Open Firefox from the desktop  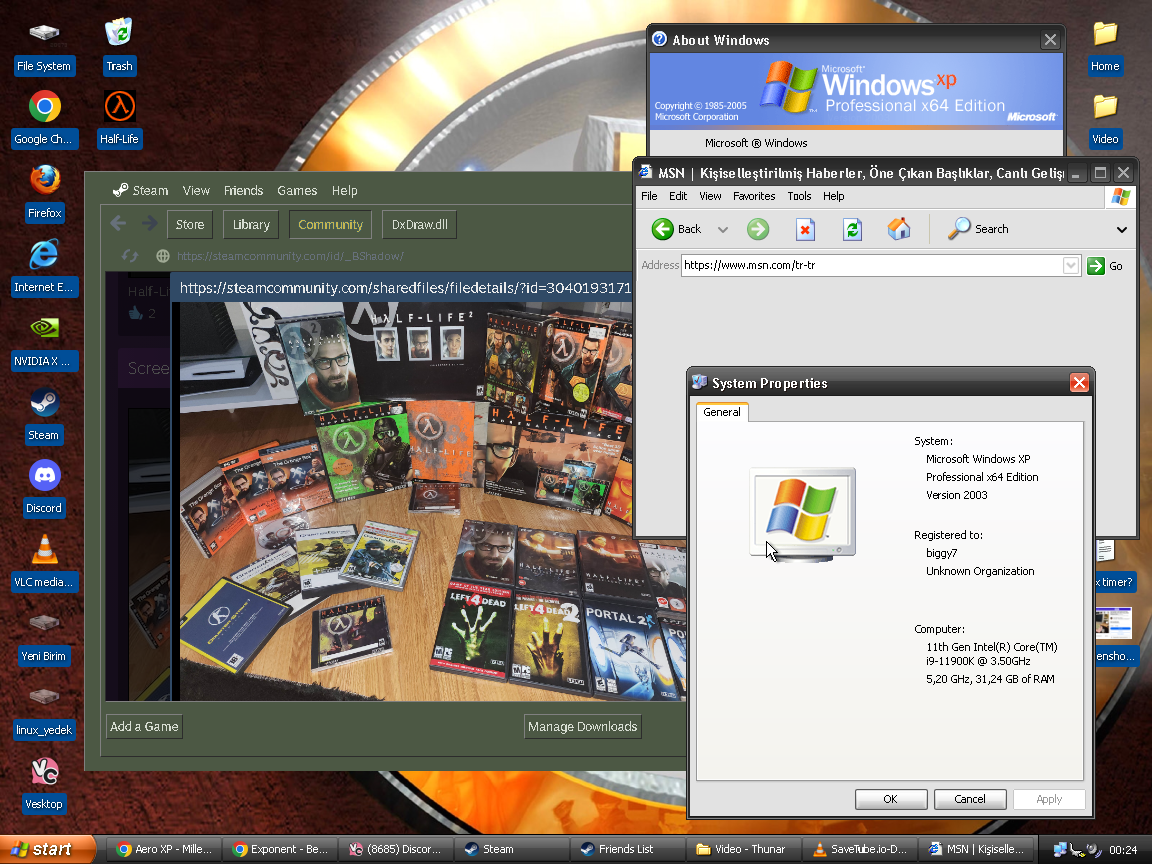pyautogui.click(x=44, y=194)
